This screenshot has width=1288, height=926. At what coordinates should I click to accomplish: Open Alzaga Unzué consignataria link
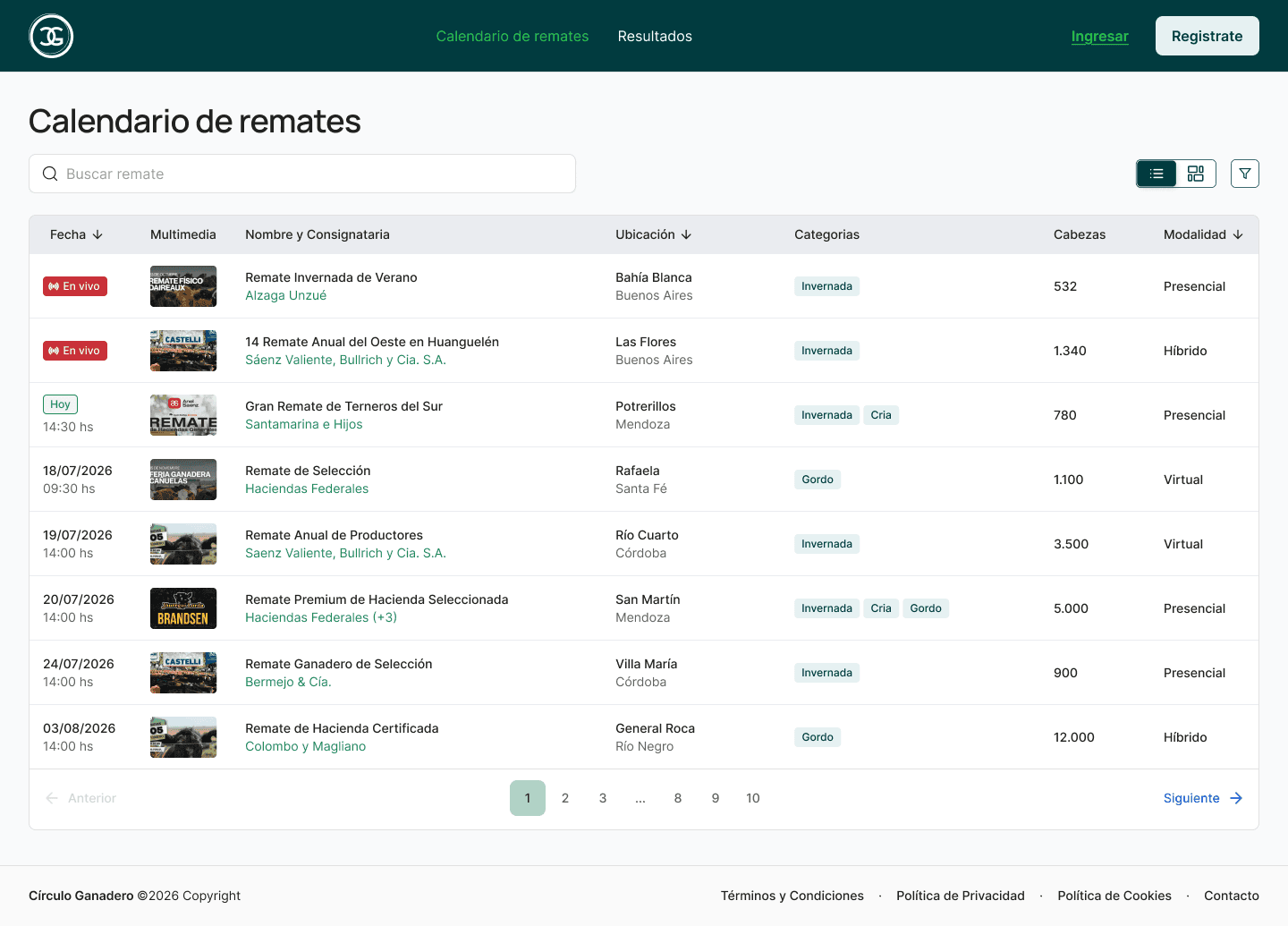(286, 295)
